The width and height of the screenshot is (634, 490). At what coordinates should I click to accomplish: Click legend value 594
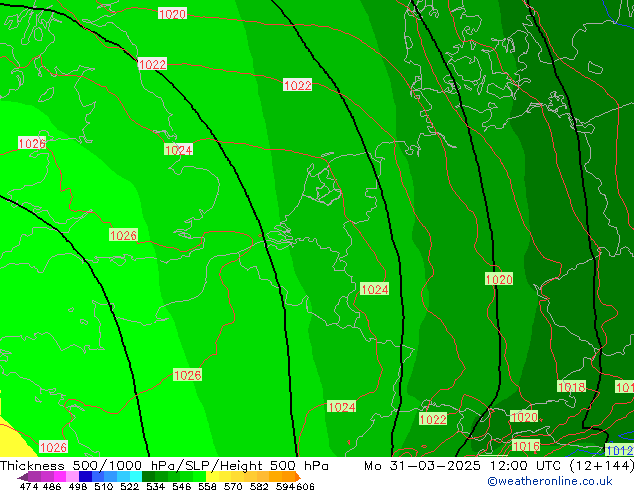(285, 486)
